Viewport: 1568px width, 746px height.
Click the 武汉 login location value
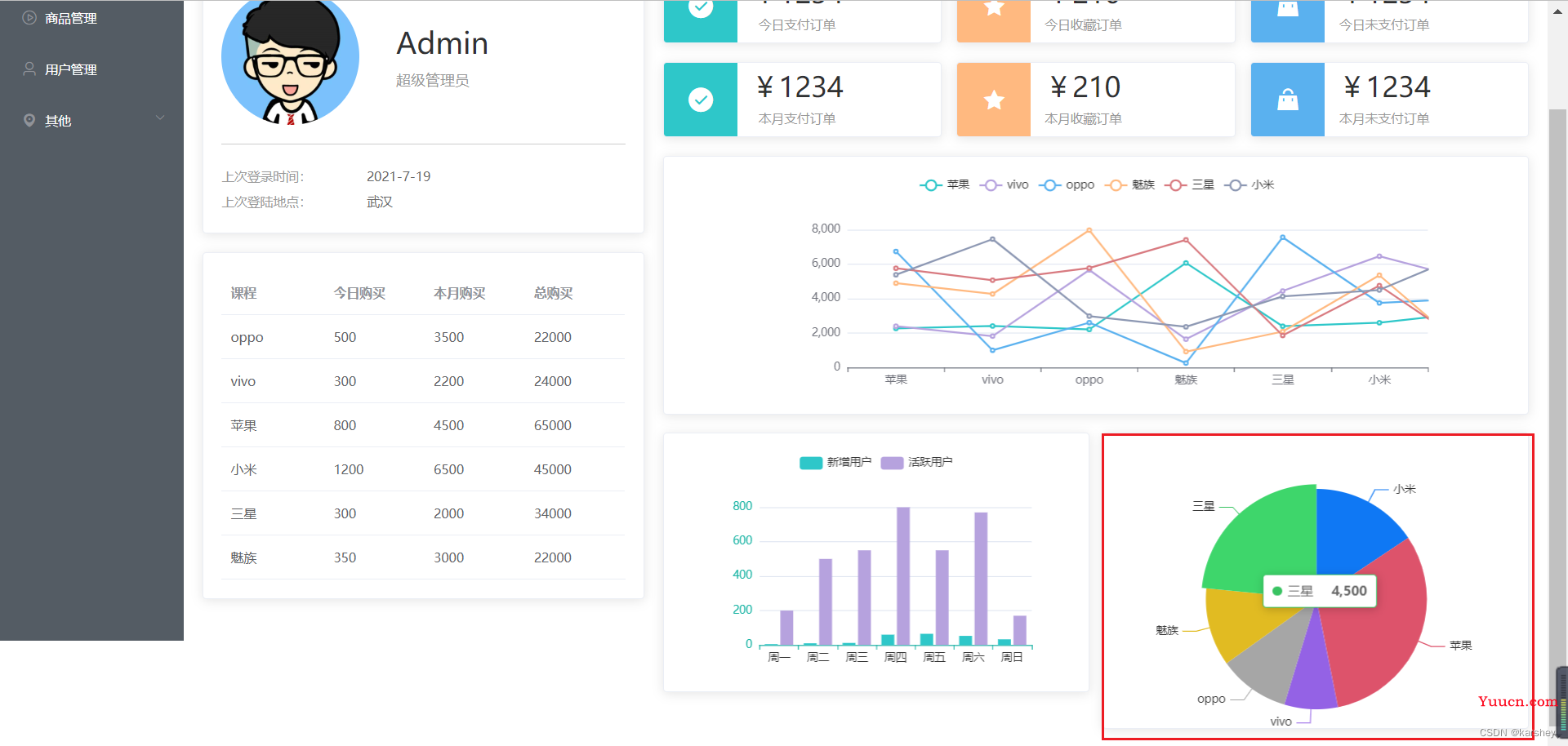pos(380,202)
